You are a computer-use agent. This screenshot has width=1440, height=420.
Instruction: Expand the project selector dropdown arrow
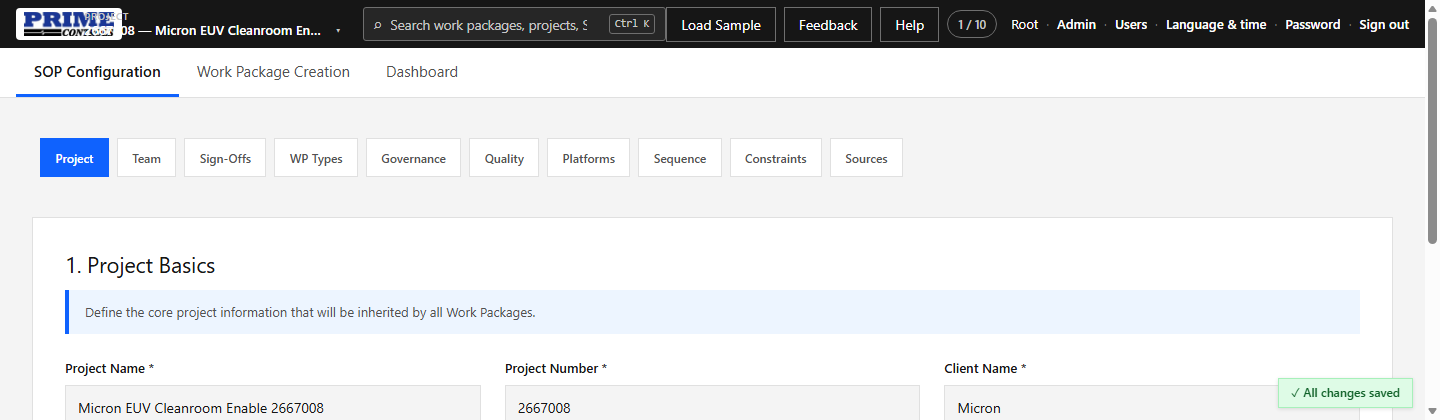[x=338, y=30]
